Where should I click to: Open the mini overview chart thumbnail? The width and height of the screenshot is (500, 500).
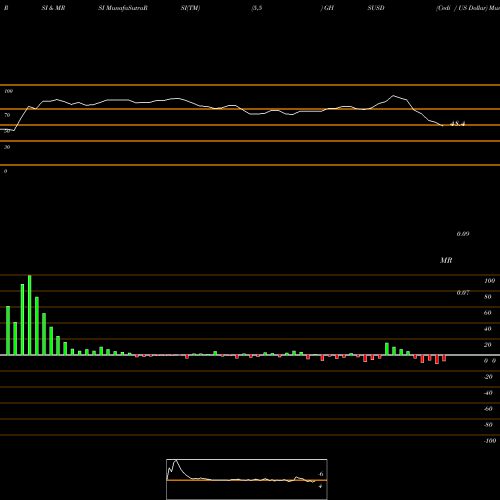click(247, 479)
